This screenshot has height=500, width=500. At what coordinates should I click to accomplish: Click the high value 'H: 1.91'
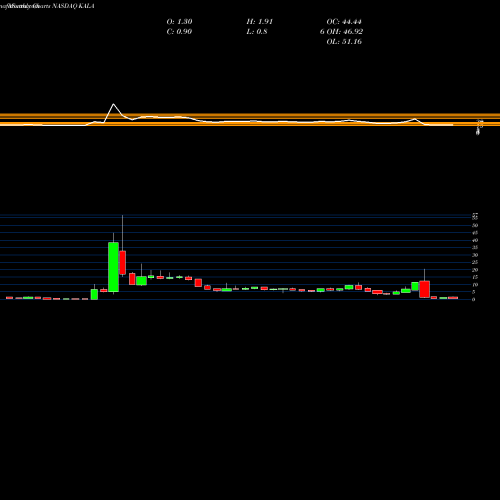tap(260, 22)
